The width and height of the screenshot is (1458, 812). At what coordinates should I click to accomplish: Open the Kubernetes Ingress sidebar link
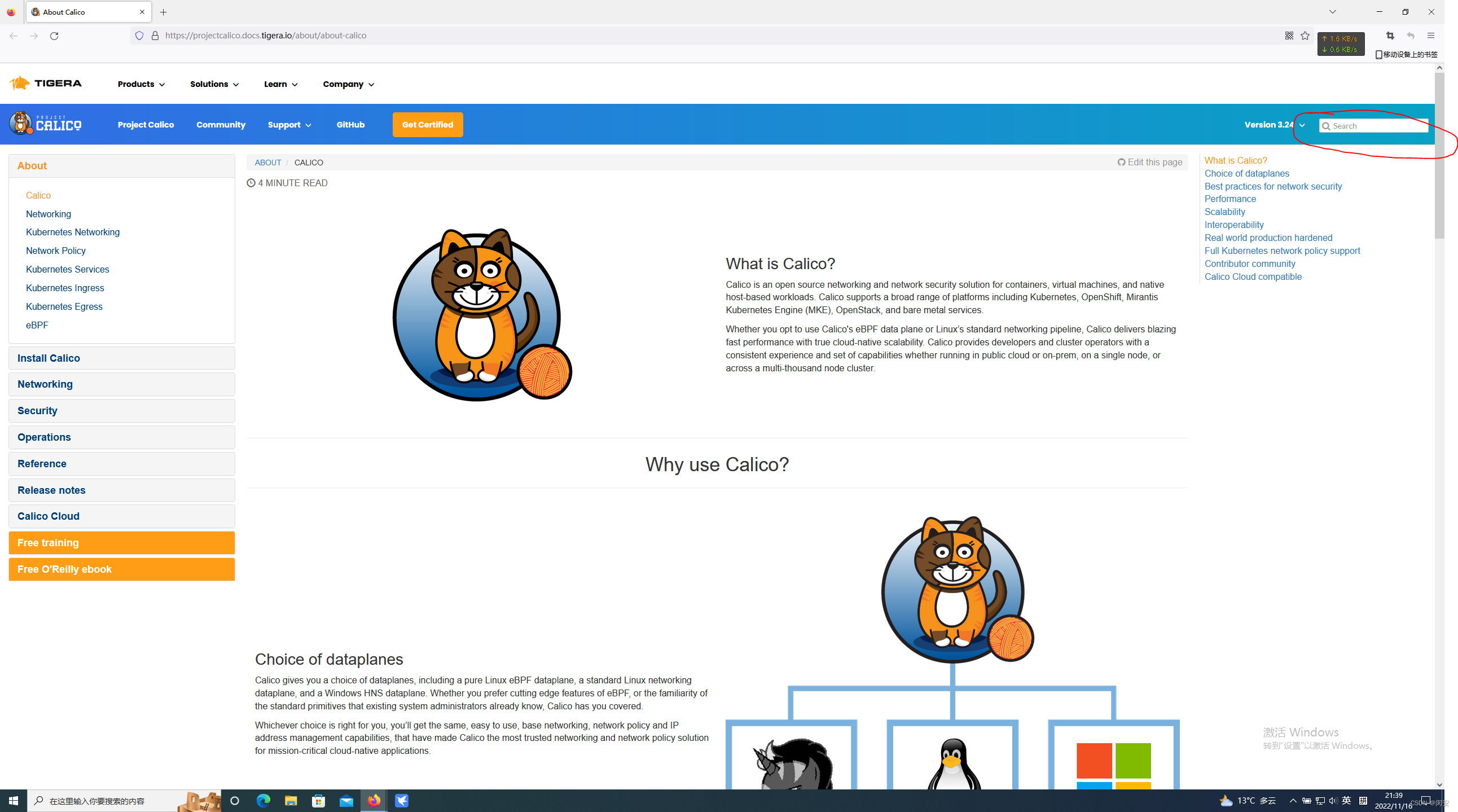coord(64,288)
